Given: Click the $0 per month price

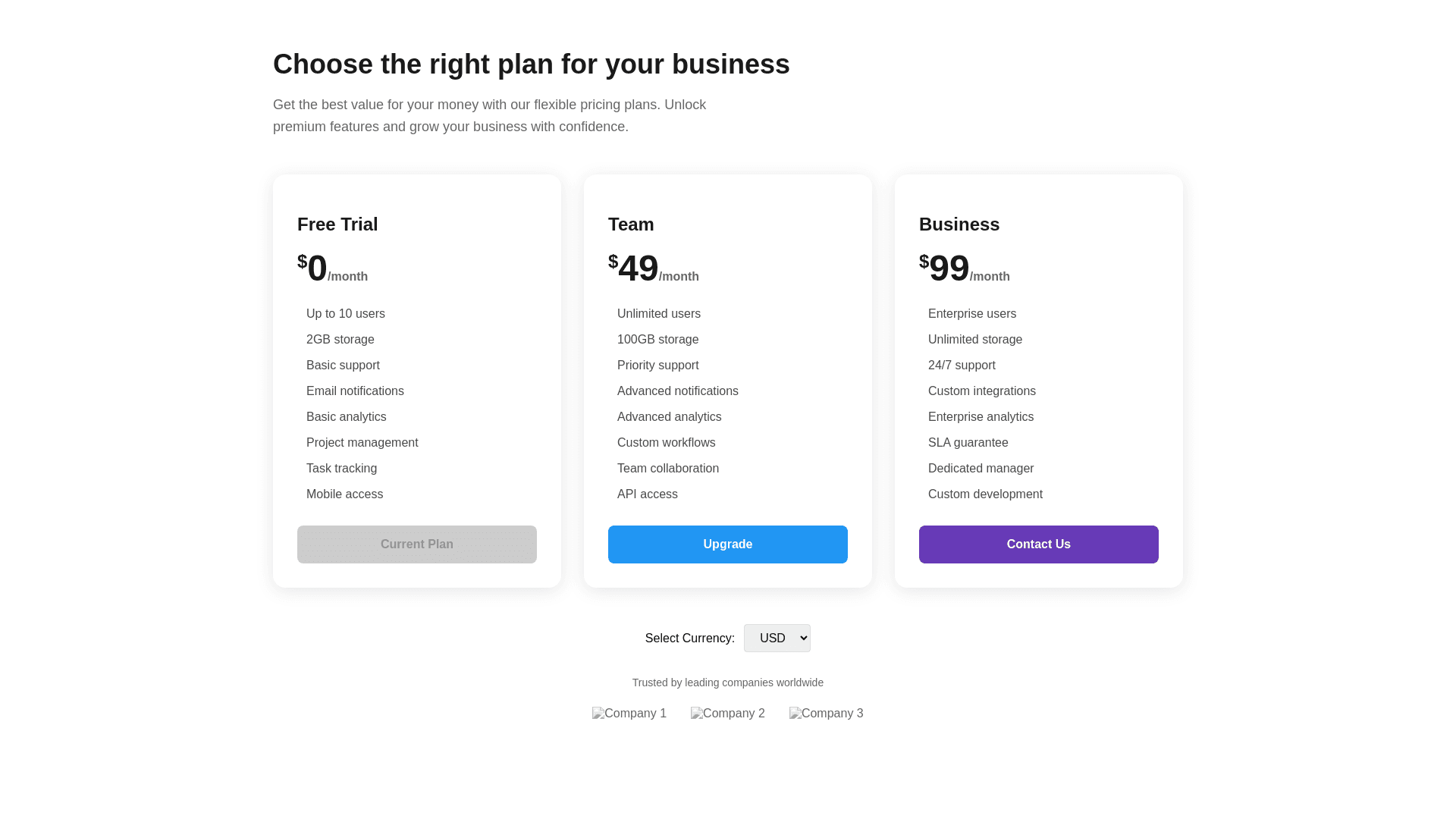Looking at the screenshot, I should click(x=332, y=269).
